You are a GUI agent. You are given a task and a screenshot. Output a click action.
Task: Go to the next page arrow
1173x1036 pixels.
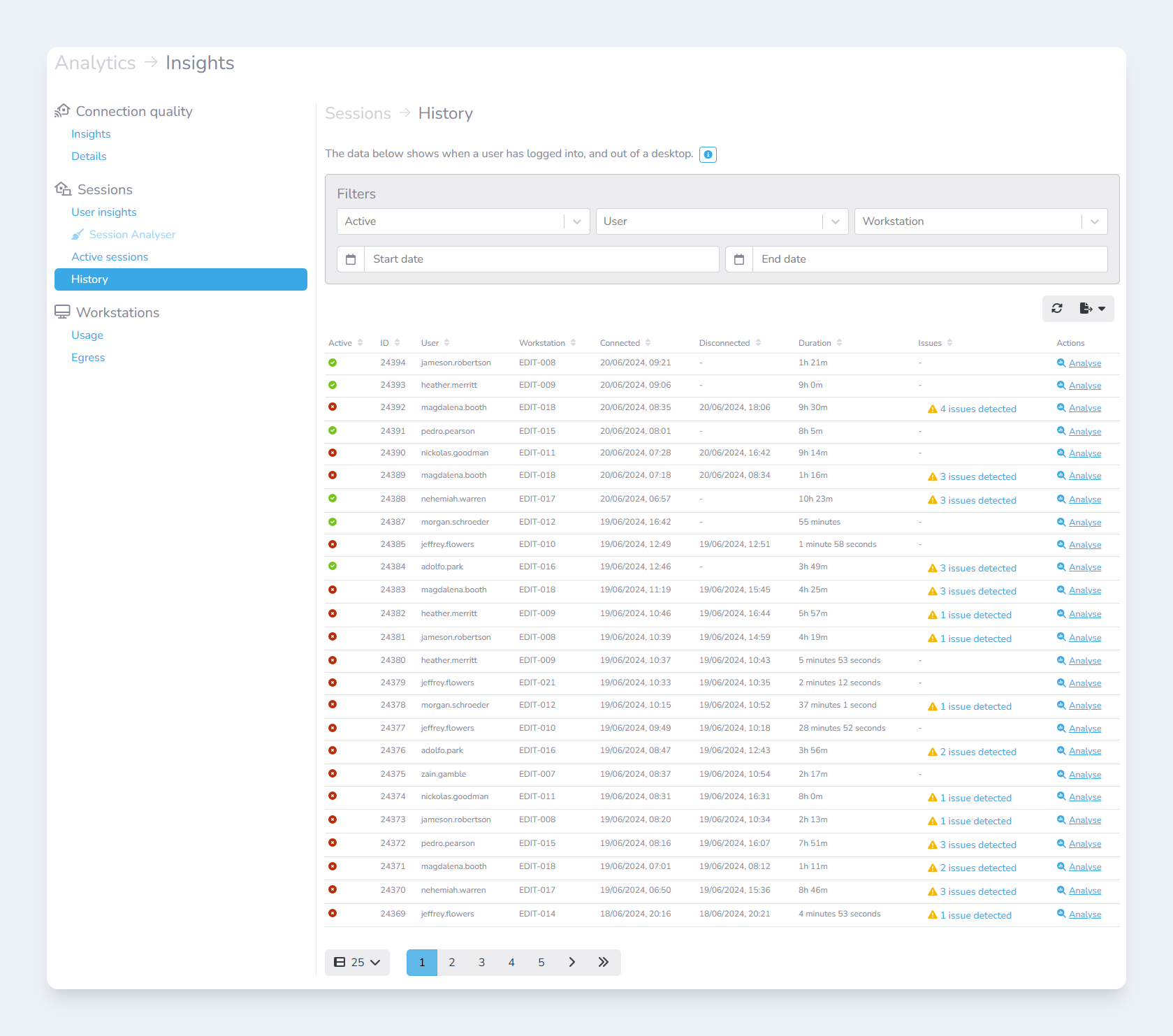(571, 962)
